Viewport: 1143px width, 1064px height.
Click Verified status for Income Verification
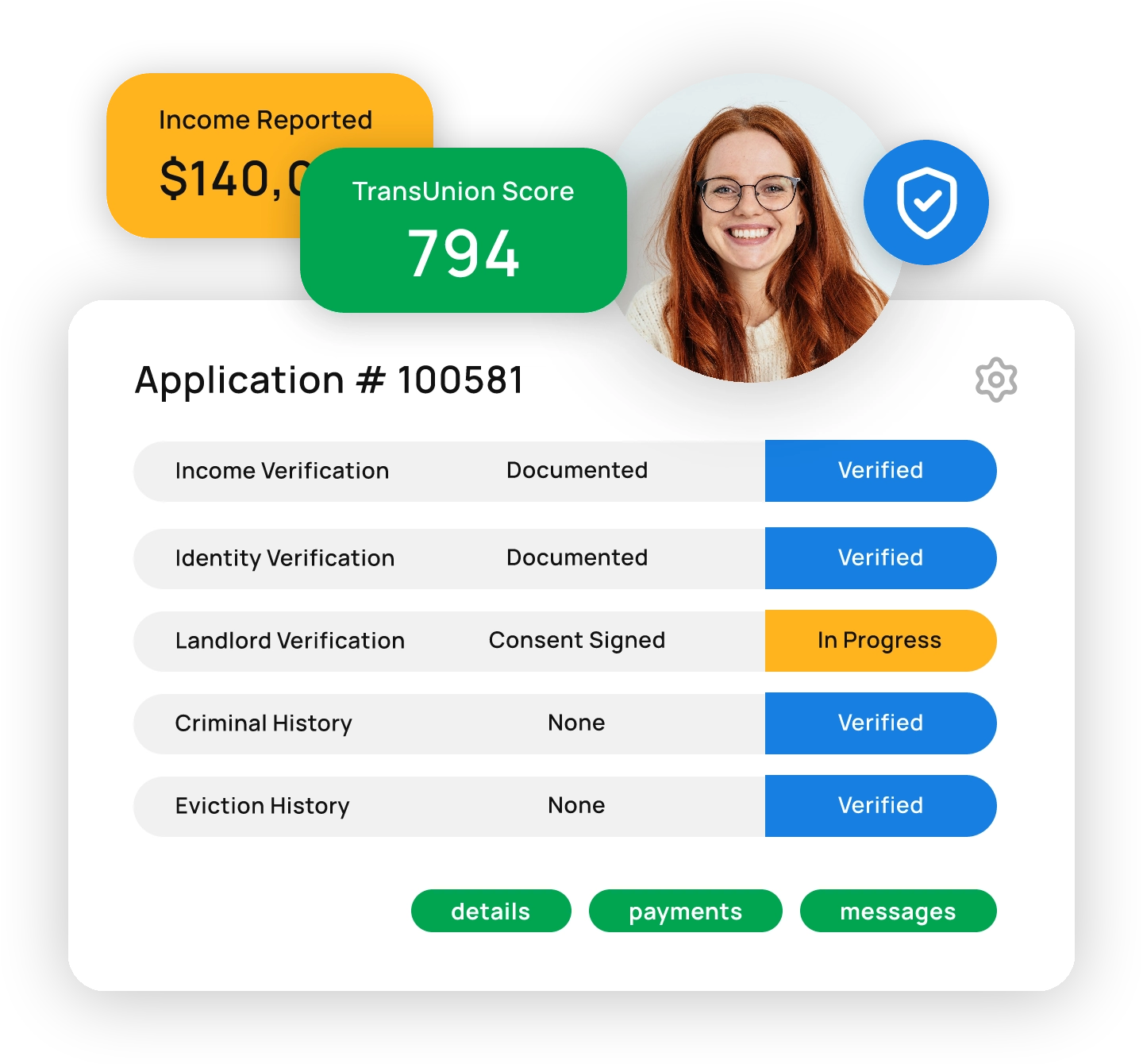click(880, 471)
